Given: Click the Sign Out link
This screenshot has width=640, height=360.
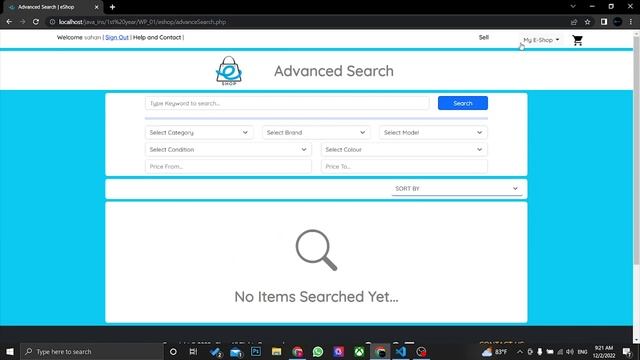Looking at the screenshot, I should click(x=117, y=37).
